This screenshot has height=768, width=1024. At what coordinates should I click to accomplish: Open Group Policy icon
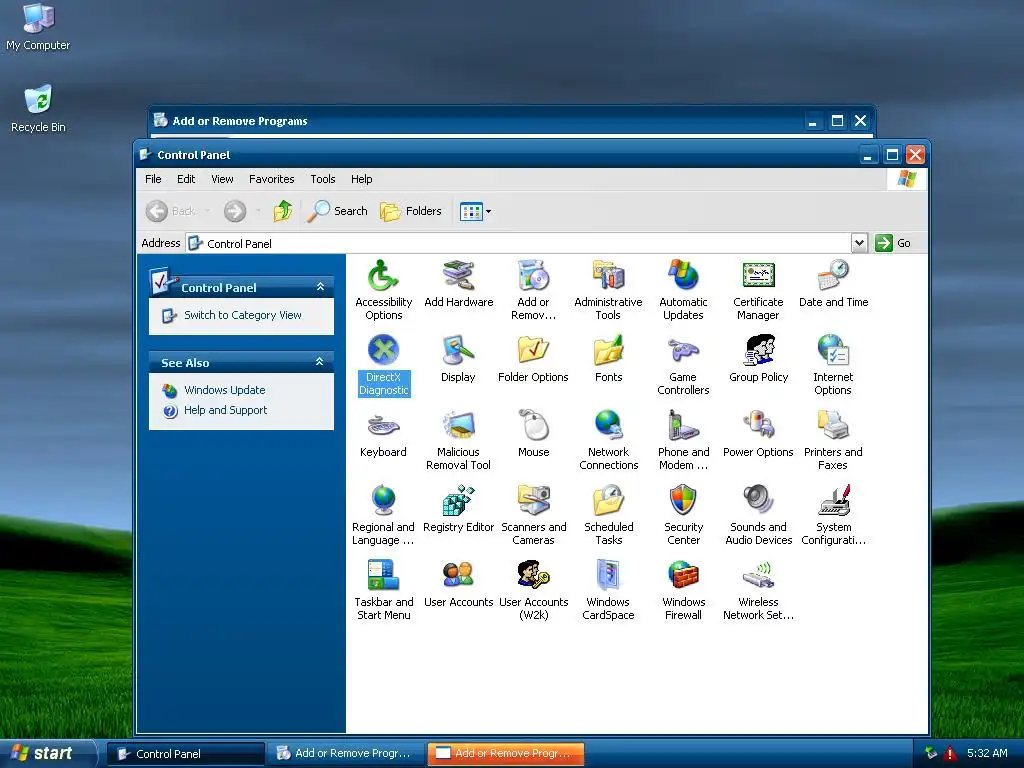coord(758,359)
